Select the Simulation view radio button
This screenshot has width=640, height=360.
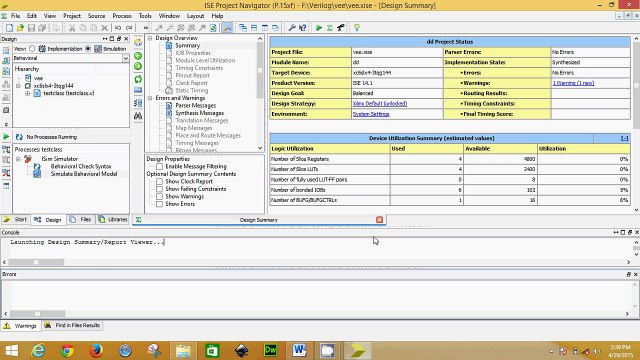point(88,49)
